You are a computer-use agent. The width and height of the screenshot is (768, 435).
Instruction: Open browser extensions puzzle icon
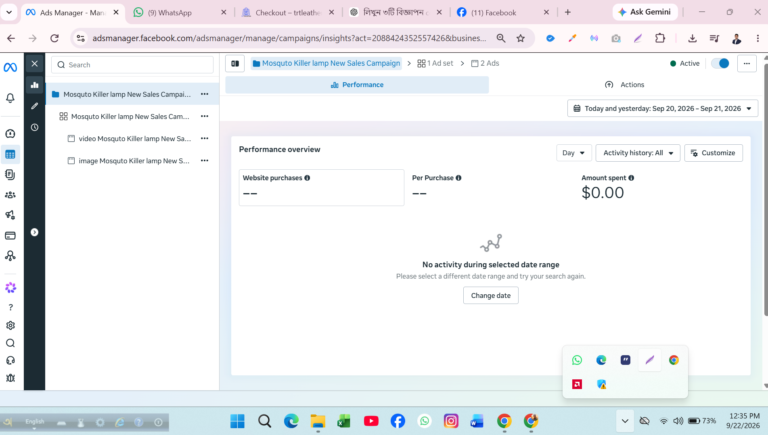pyautogui.click(x=660, y=38)
